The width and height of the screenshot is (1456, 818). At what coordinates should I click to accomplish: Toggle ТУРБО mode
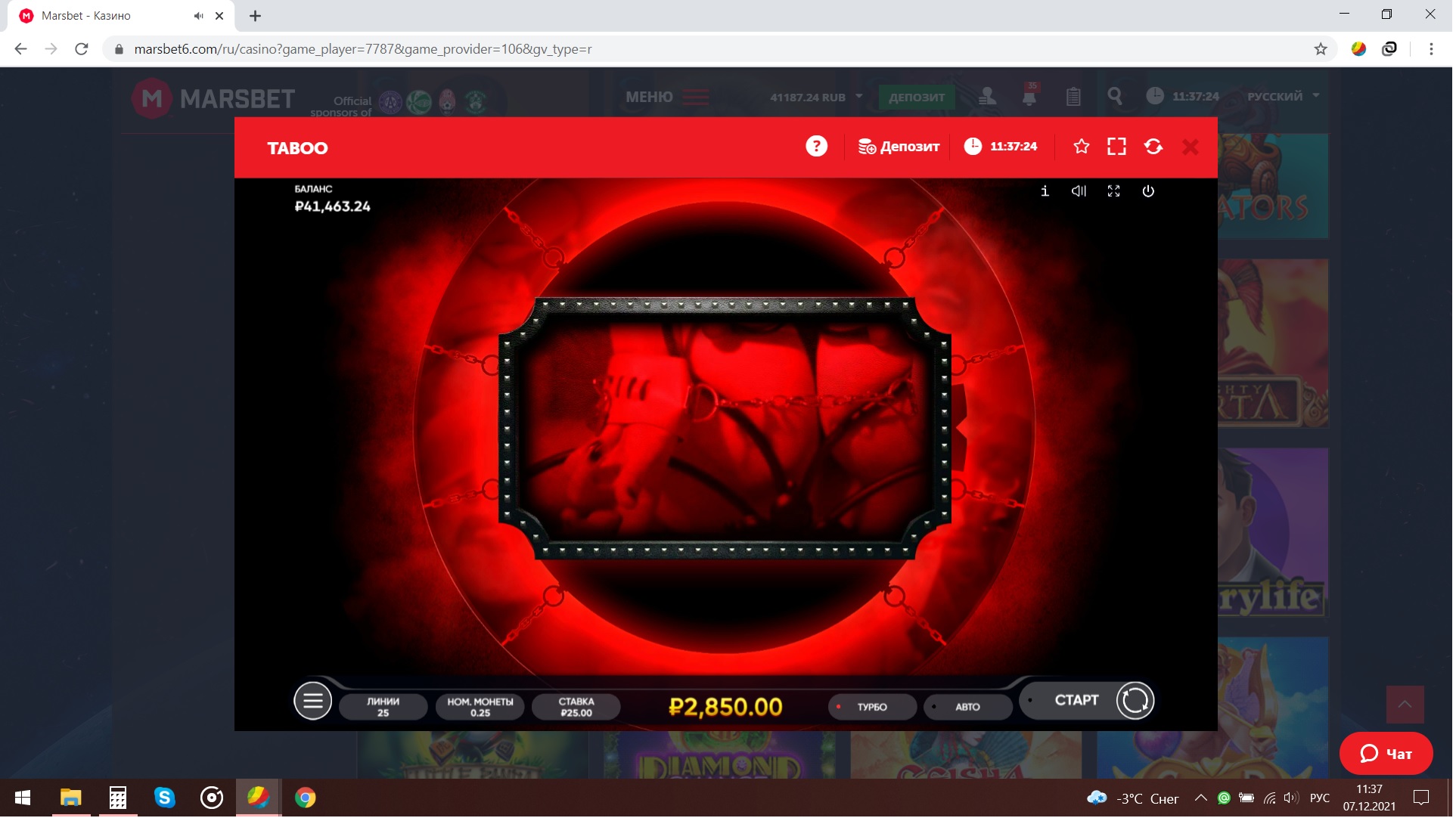click(x=874, y=708)
